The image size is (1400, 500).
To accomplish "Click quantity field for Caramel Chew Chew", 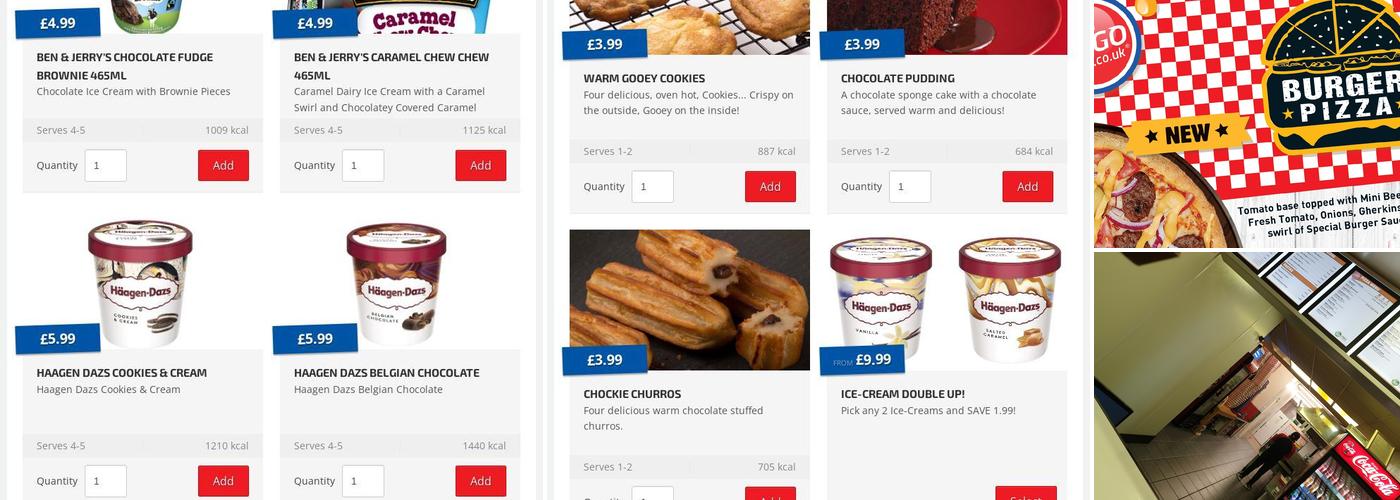I will tap(363, 166).
